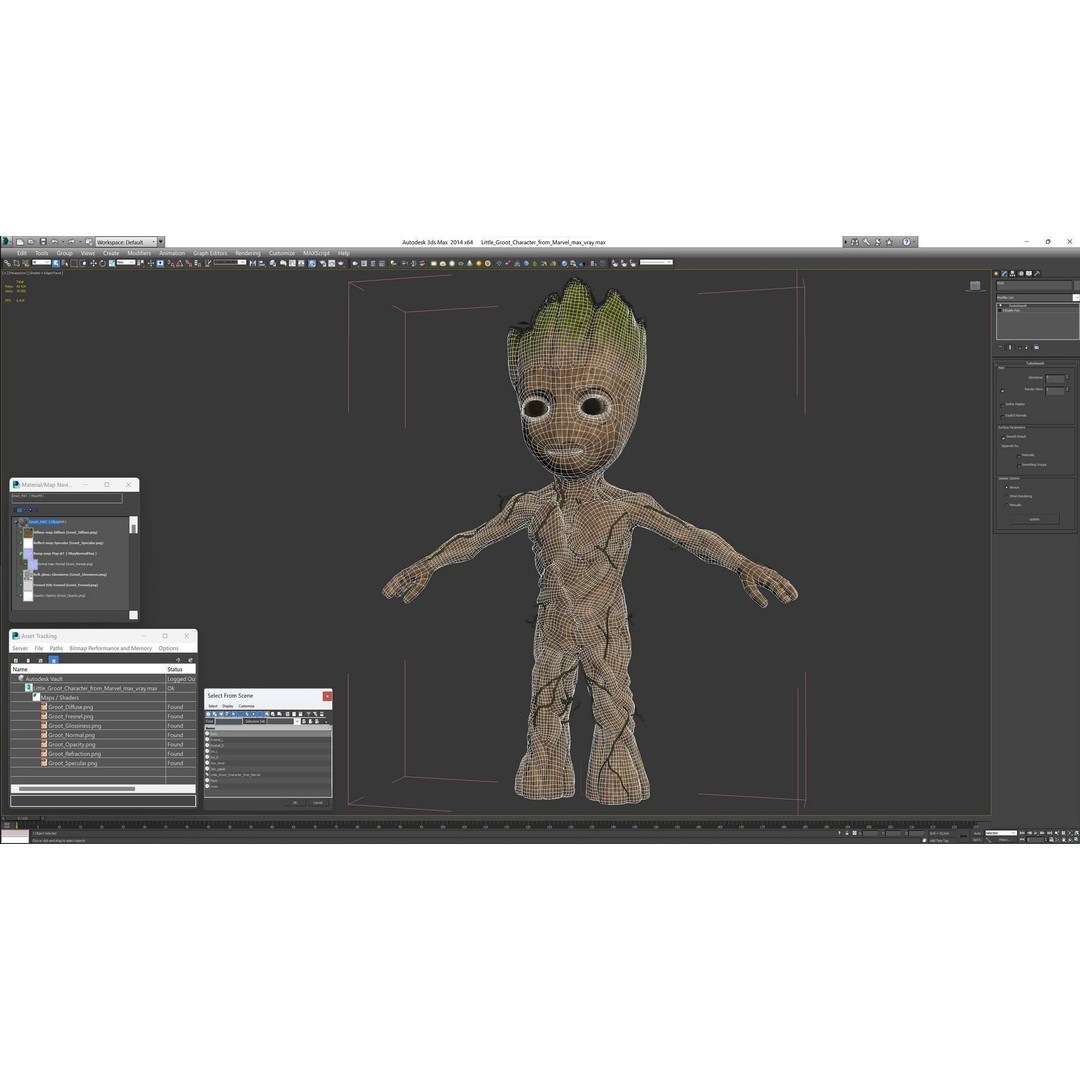Image resolution: width=1080 pixels, height=1080 pixels.
Task: Open the Search binoculars icon in title bar
Action: tap(855, 242)
